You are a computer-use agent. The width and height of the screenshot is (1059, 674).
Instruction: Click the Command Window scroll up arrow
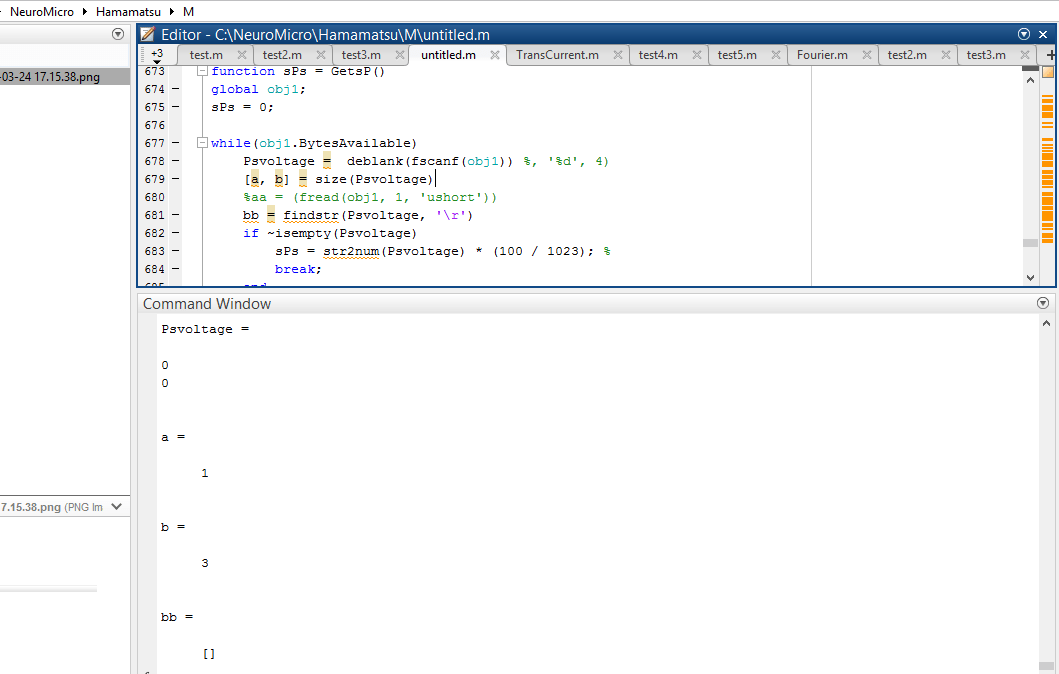coord(1046,323)
